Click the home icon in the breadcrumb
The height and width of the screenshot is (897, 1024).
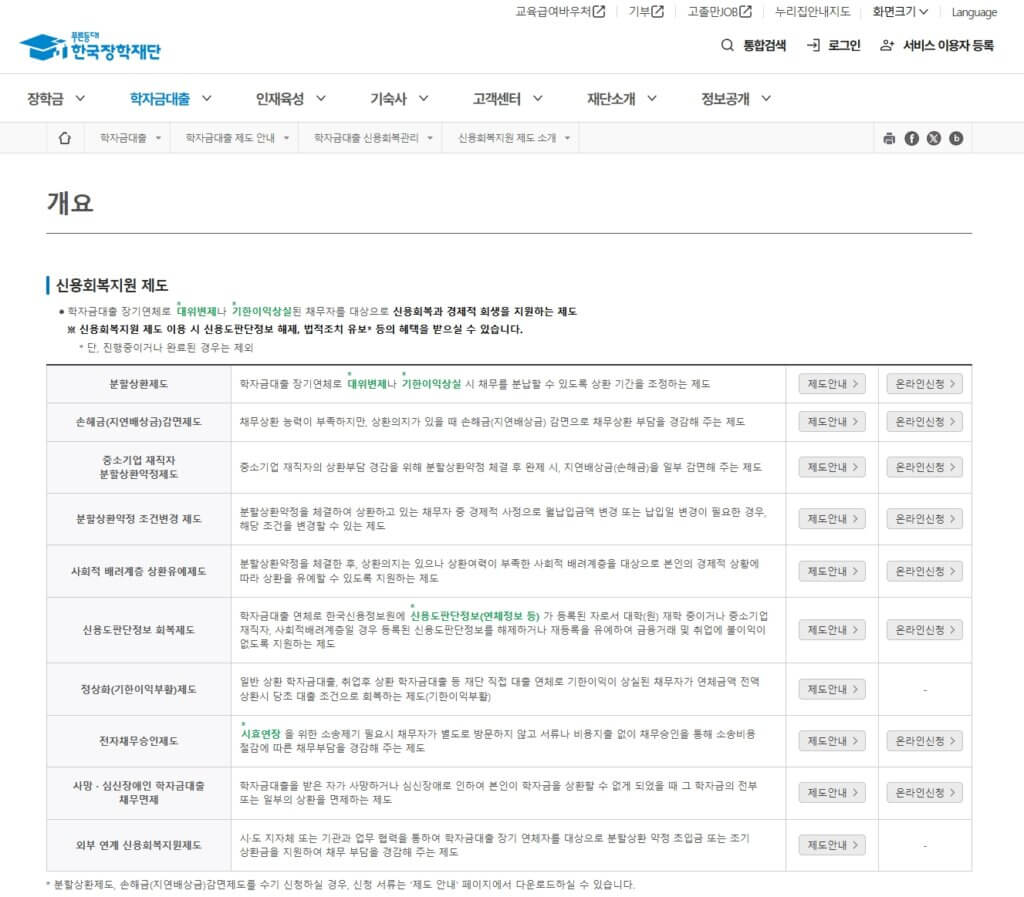coord(65,138)
